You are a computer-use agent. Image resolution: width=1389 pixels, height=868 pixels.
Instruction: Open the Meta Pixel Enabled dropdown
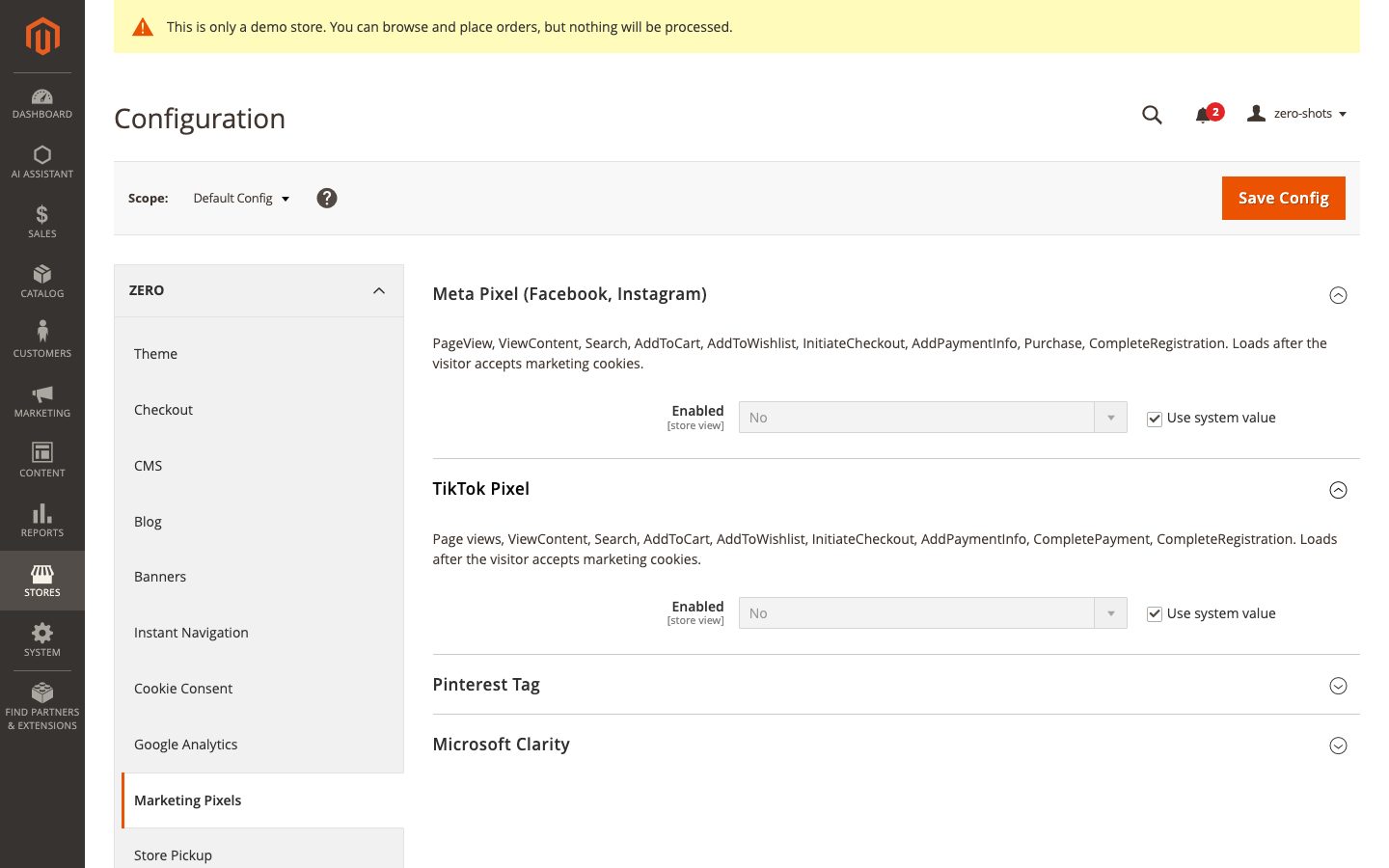(933, 418)
